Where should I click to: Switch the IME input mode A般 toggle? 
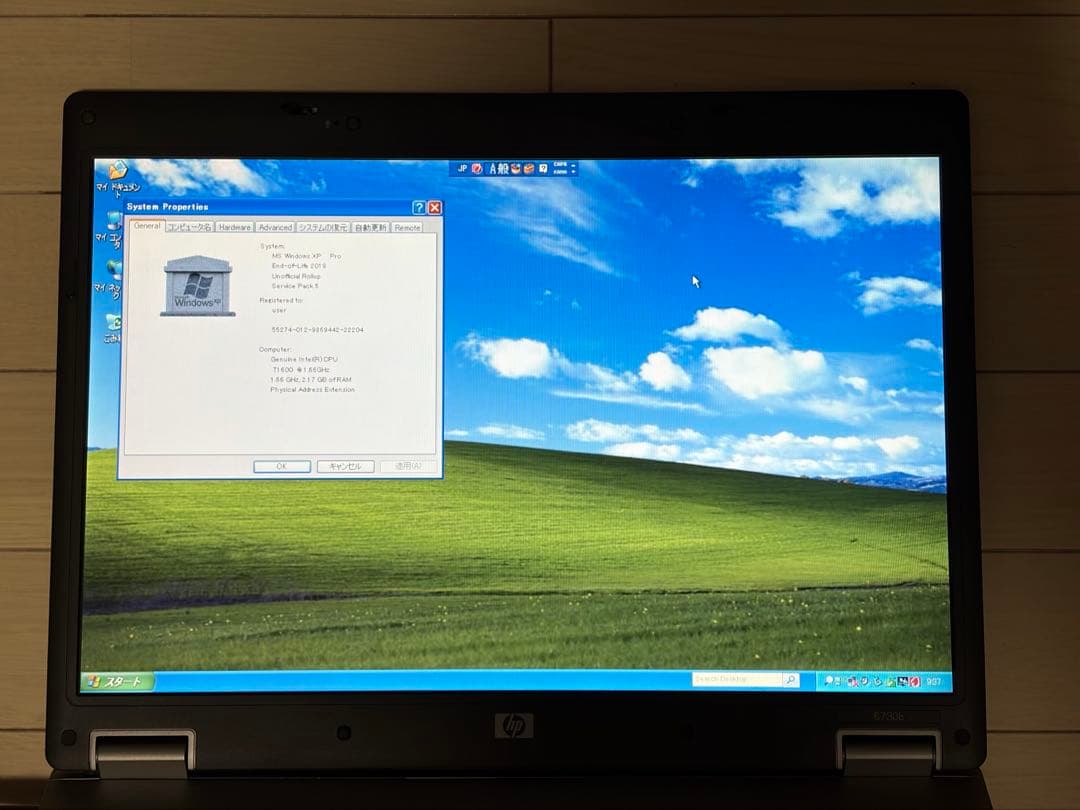coord(497,168)
